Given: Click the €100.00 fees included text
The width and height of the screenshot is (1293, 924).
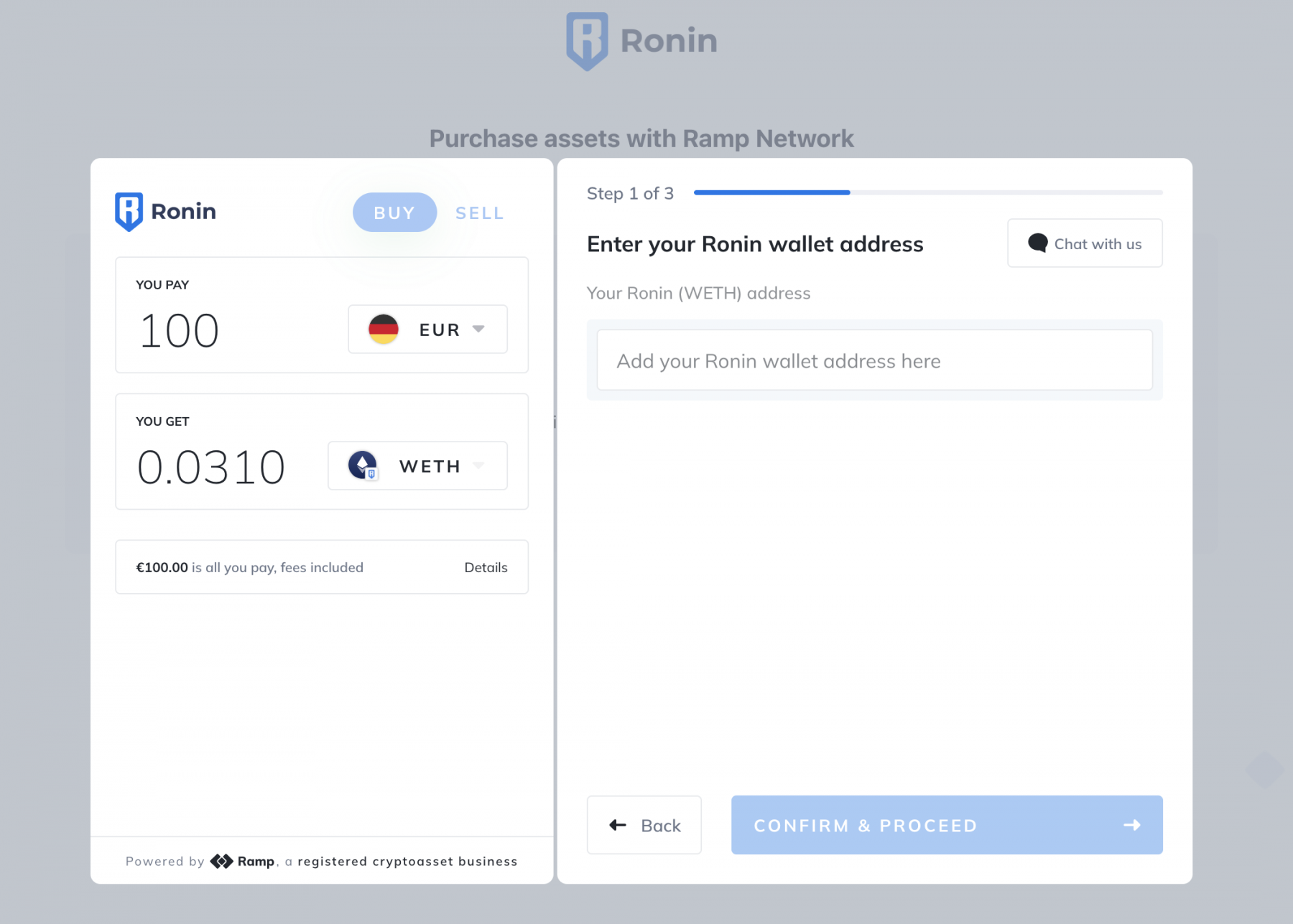Looking at the screenshot, I should click(249, 567).
